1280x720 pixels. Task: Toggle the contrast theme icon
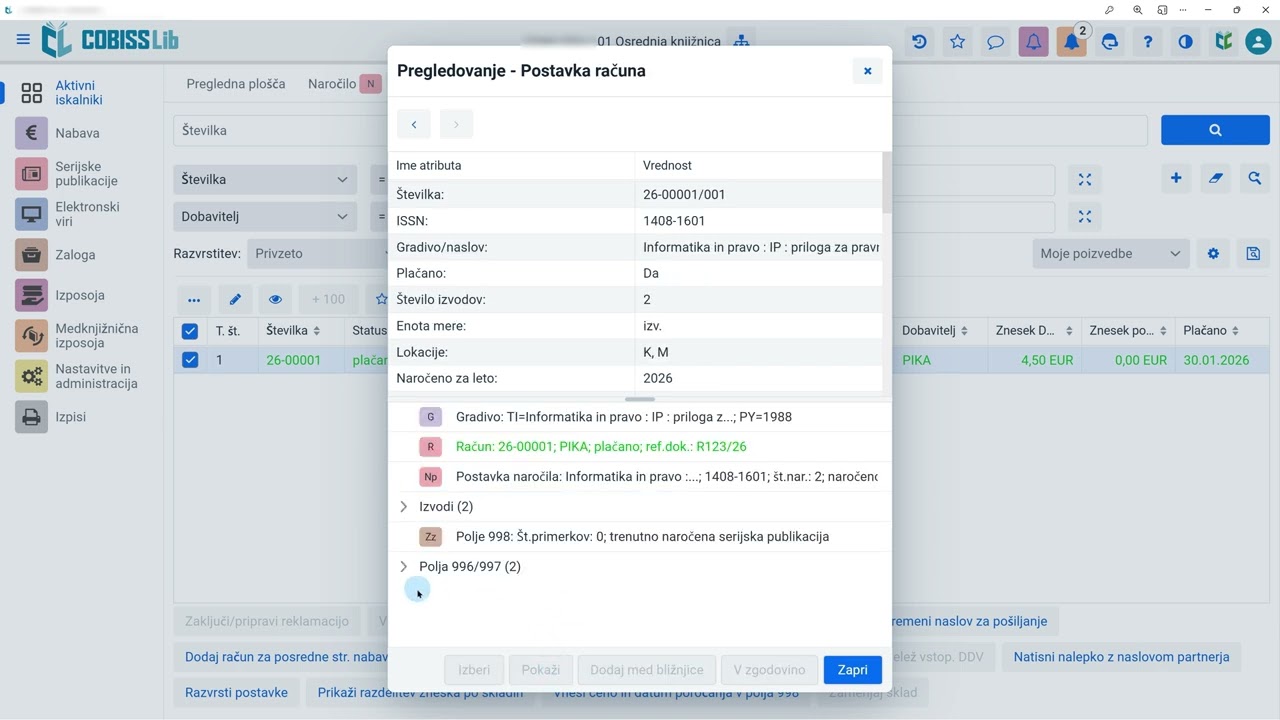(1186, 42)
